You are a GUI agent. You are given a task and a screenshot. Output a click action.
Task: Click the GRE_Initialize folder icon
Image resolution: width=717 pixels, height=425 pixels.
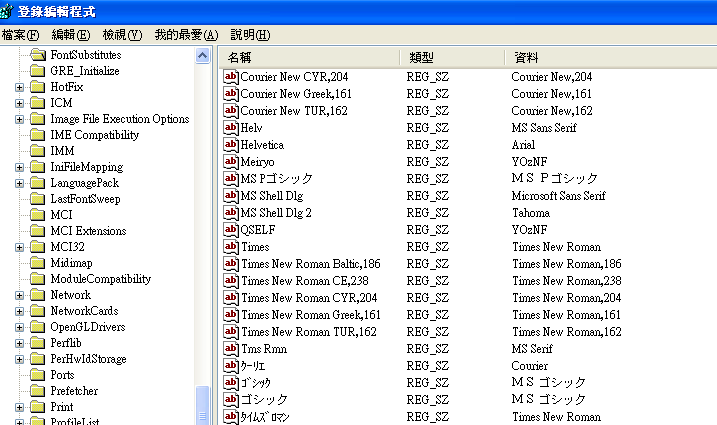point(37,71)
